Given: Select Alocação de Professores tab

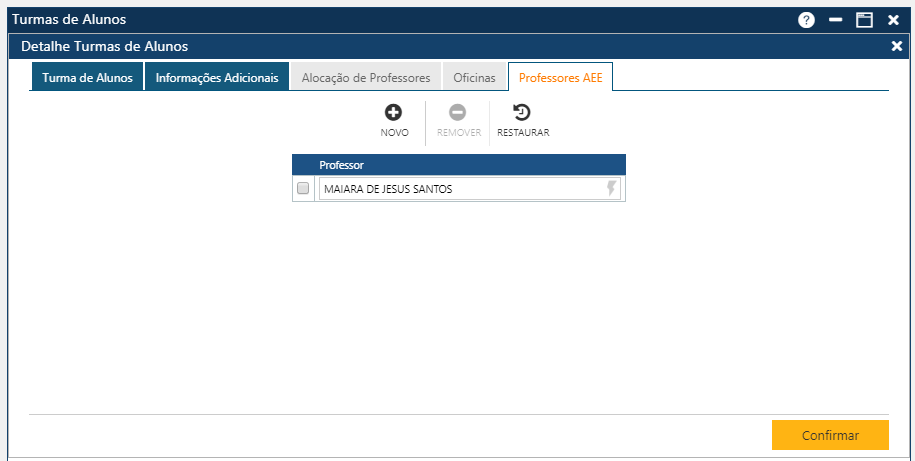Looking at the screenshot, I should (x=366, y=77).
